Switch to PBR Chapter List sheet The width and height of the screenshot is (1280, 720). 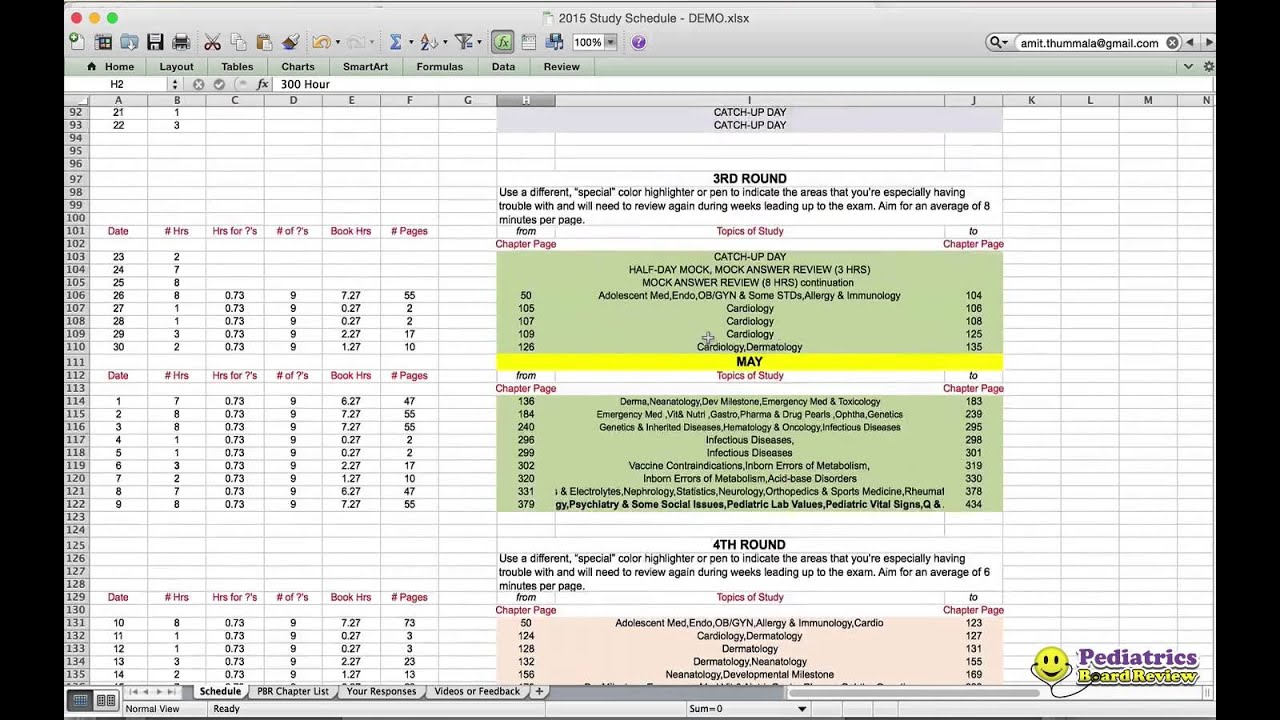pyautogui.click(x=293, y=691)
